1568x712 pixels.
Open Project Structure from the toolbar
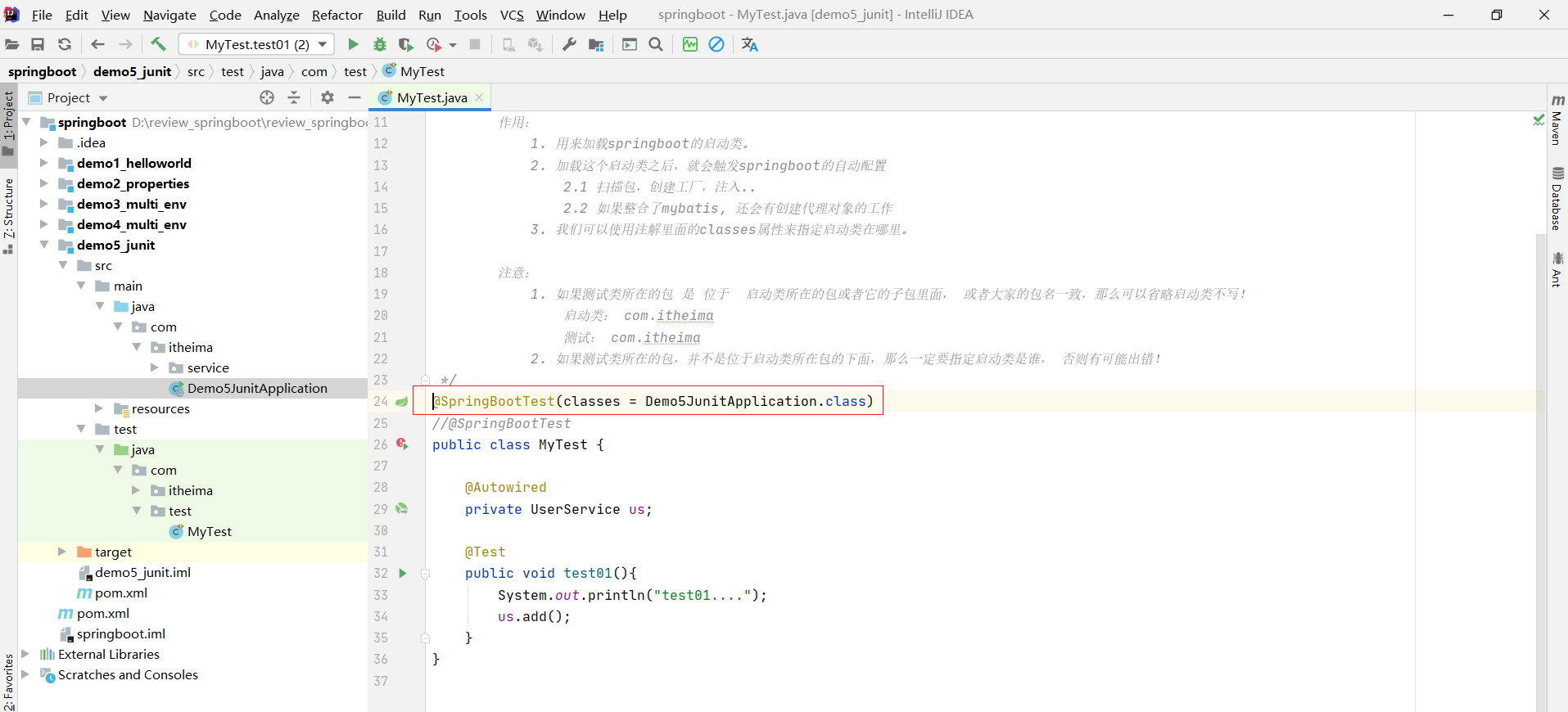pos(596,44)
